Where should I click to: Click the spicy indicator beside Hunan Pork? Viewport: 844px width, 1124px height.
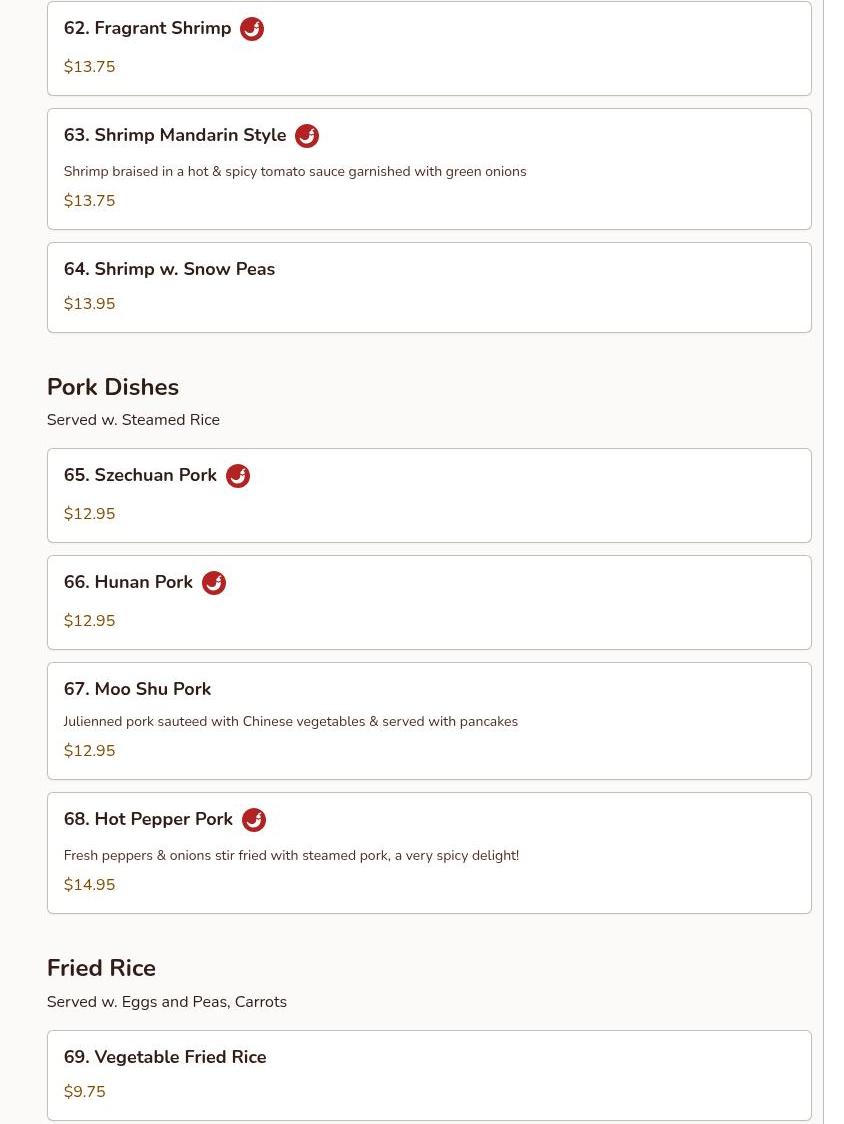(x=214, y=583)
